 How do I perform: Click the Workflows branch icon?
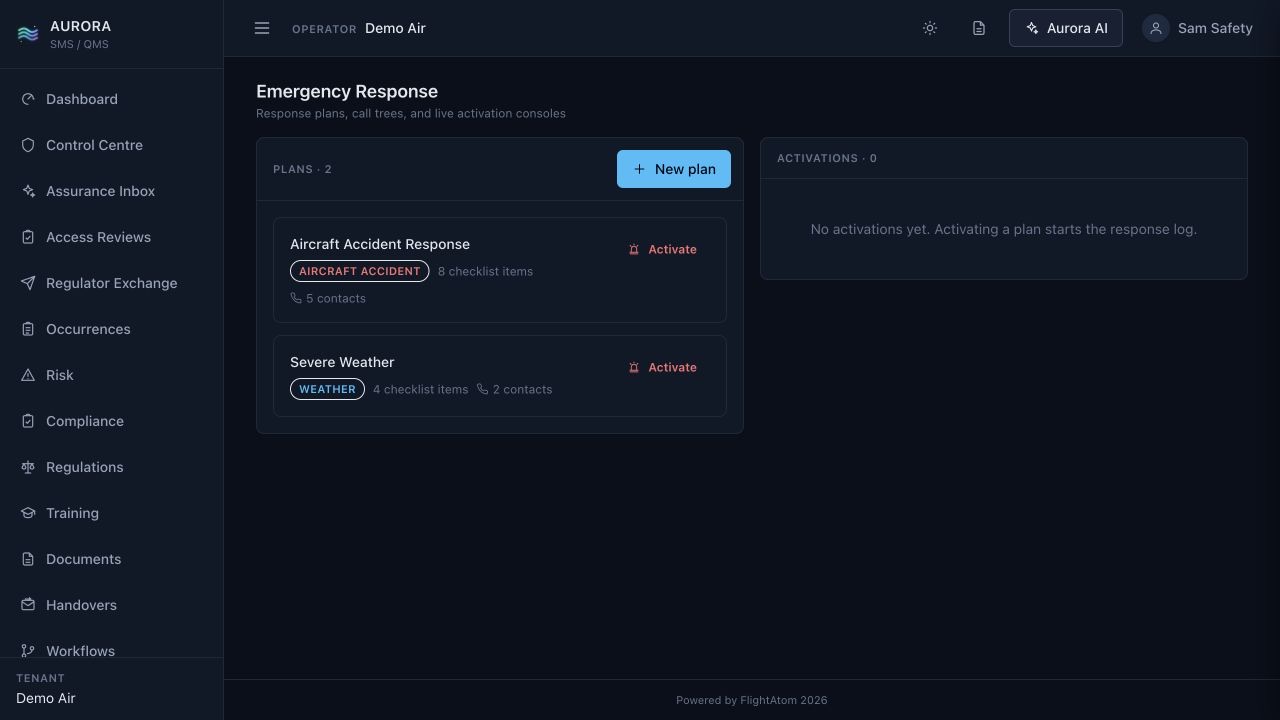pyautogui.click(x=28, y=651)
